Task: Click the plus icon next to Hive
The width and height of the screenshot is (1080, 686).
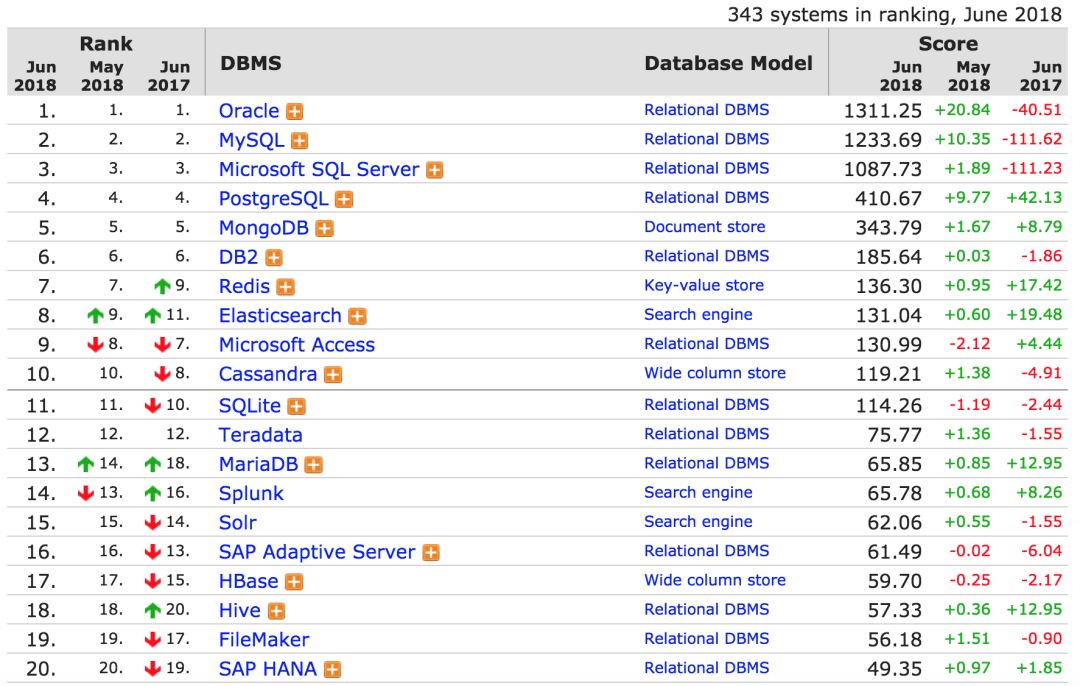Action: (276, 611)
